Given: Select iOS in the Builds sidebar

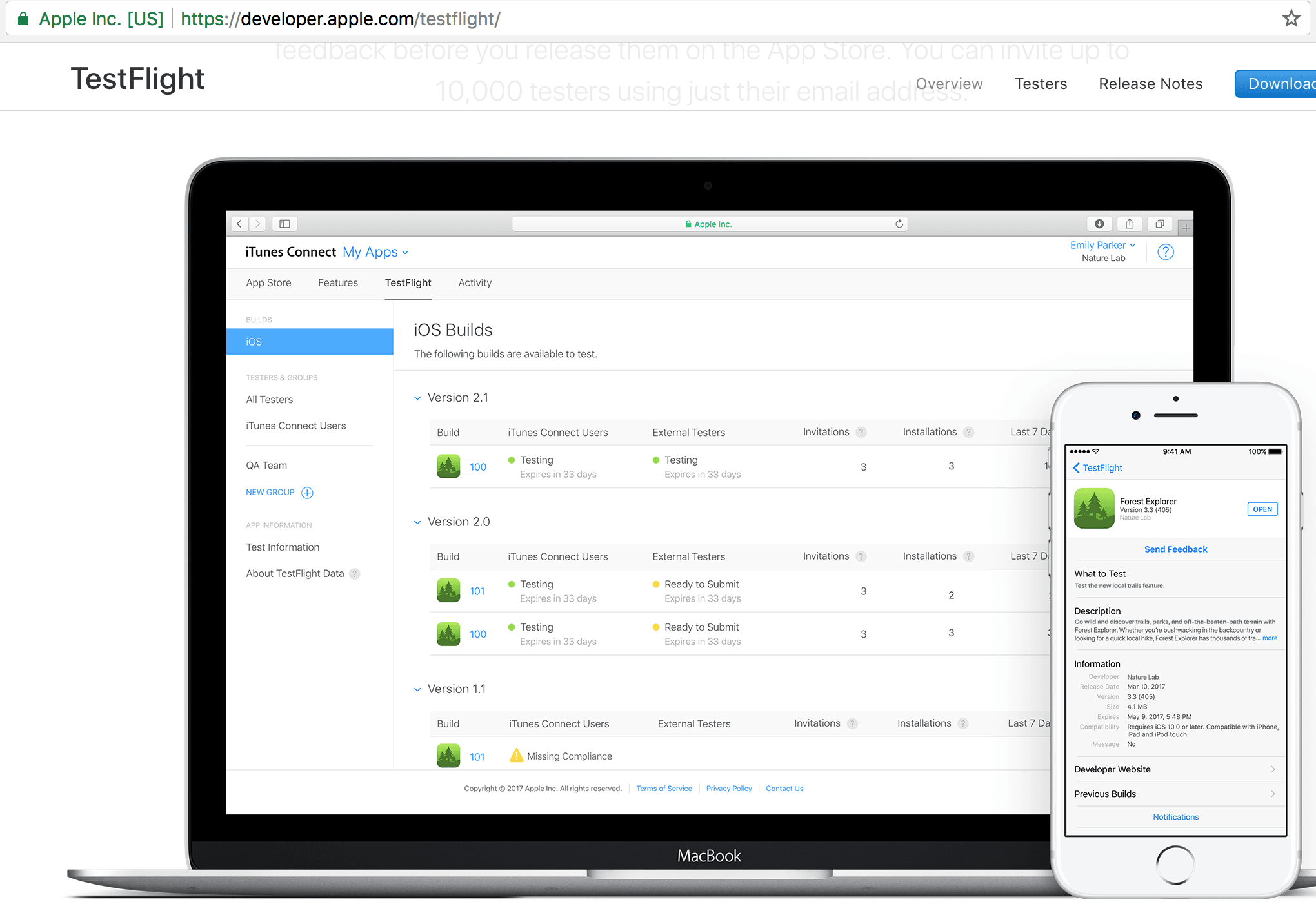Looking at the screenshot, I should coord(310,342).
